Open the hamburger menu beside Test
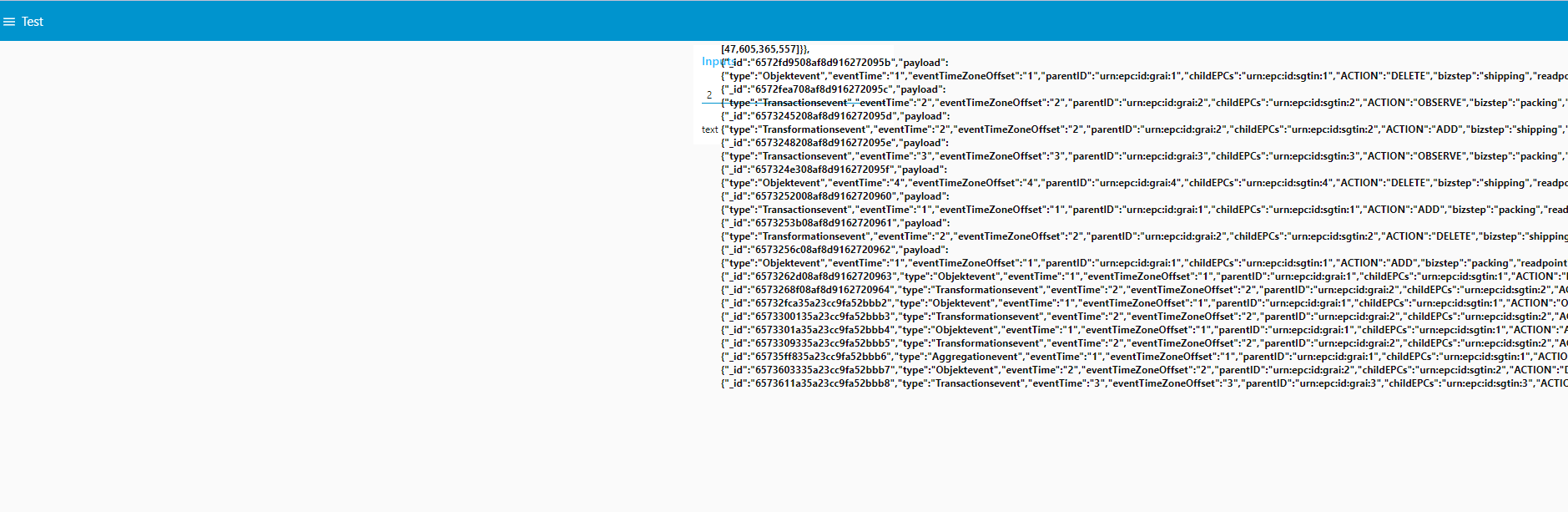 pyautogui.click(x=9, y=22)
